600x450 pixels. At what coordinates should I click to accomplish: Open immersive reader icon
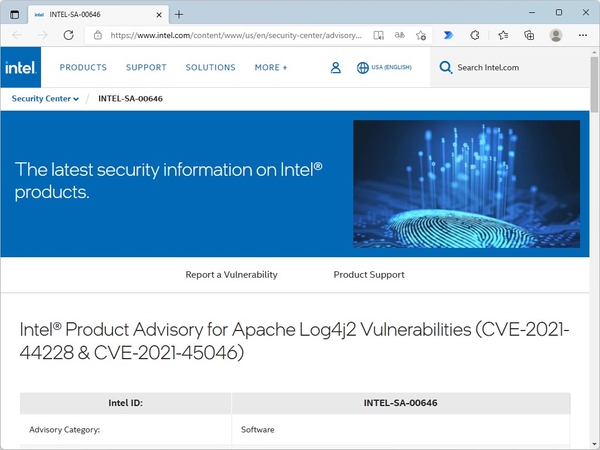(378, 35)
